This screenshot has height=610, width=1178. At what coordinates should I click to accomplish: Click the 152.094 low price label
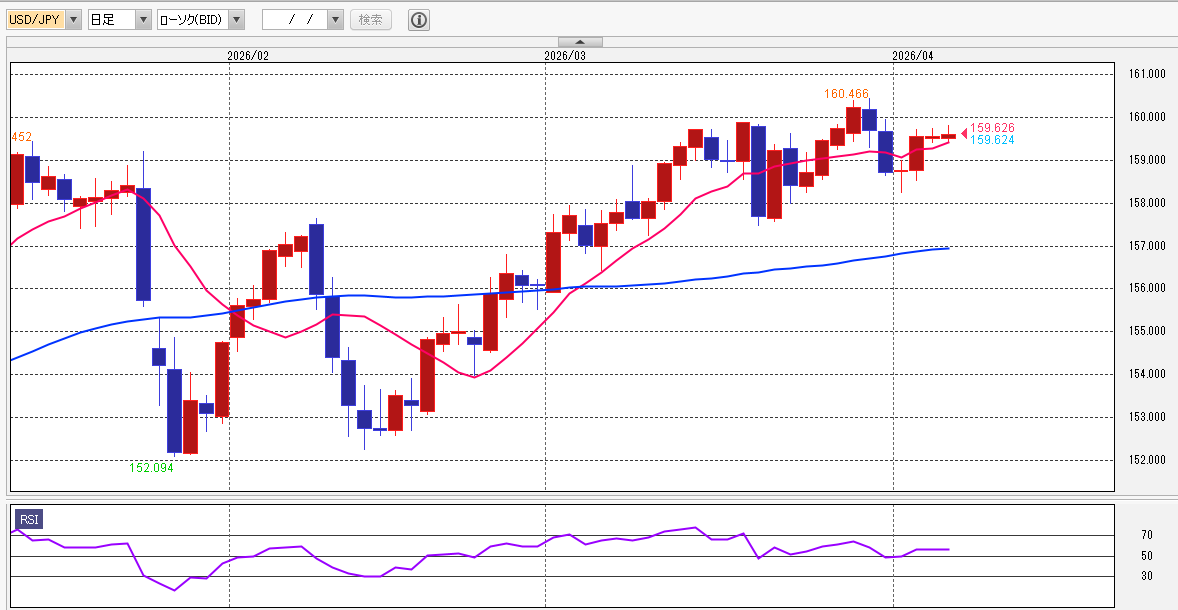152,467
